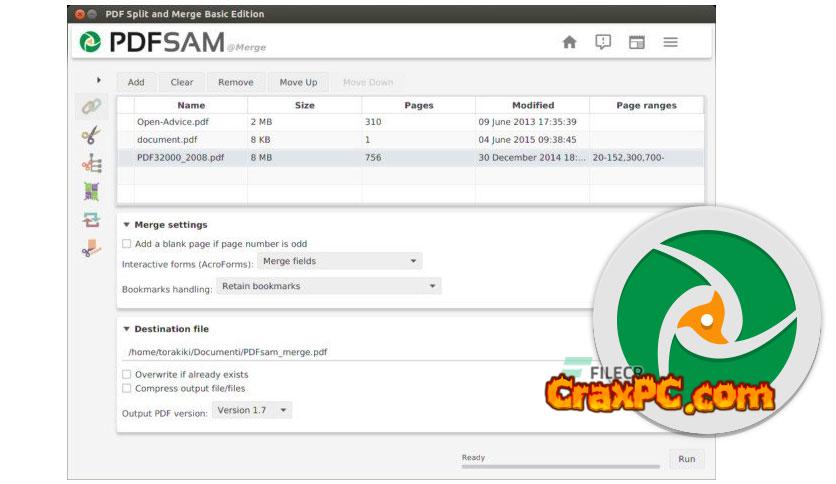Open the news panel icon
Image resolution: width=836 pixels, height=484 pixels.
coord(636,43)
